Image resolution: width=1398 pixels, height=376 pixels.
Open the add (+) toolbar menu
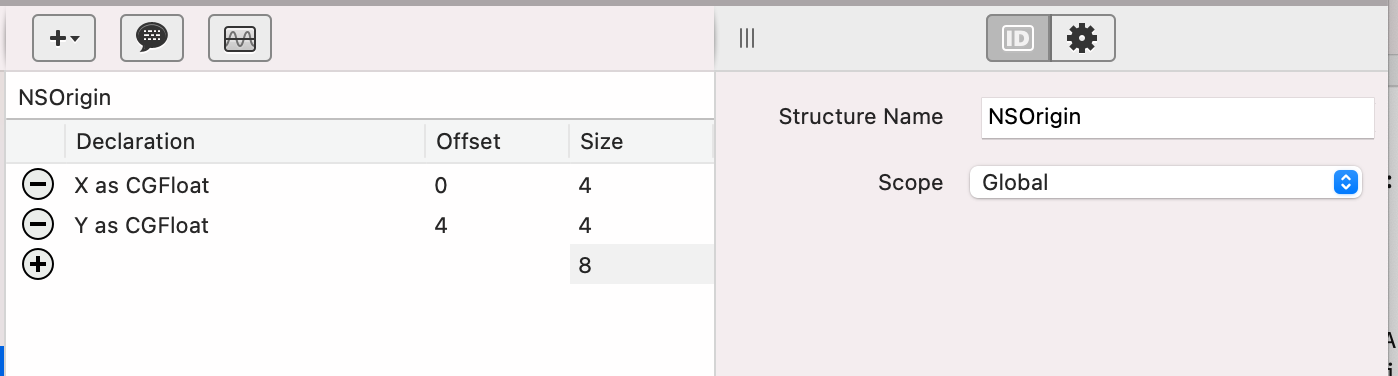[64, 38]
